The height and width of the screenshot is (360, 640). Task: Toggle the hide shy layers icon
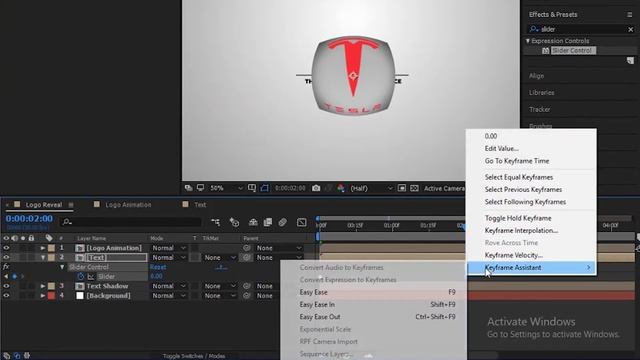pyautogui.click(x=253, y=222)
